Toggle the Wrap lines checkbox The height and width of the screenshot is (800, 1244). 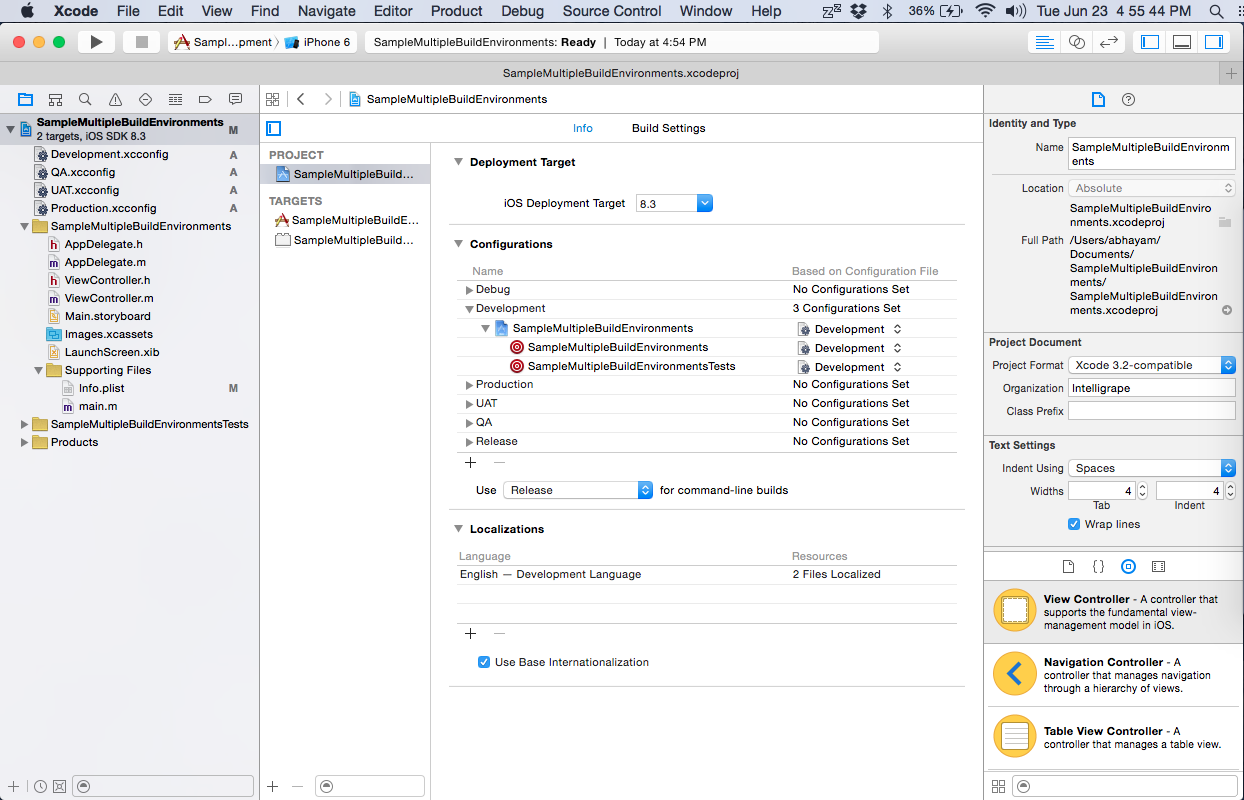(1074, 524)
